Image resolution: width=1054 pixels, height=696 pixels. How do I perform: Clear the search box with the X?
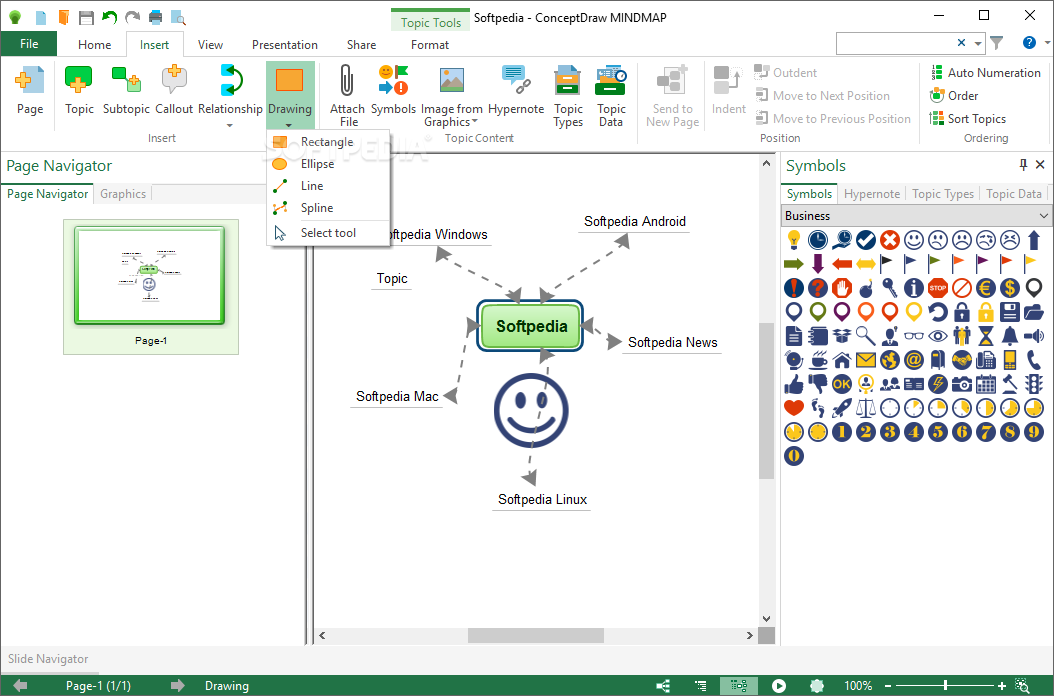click(961, 42)
